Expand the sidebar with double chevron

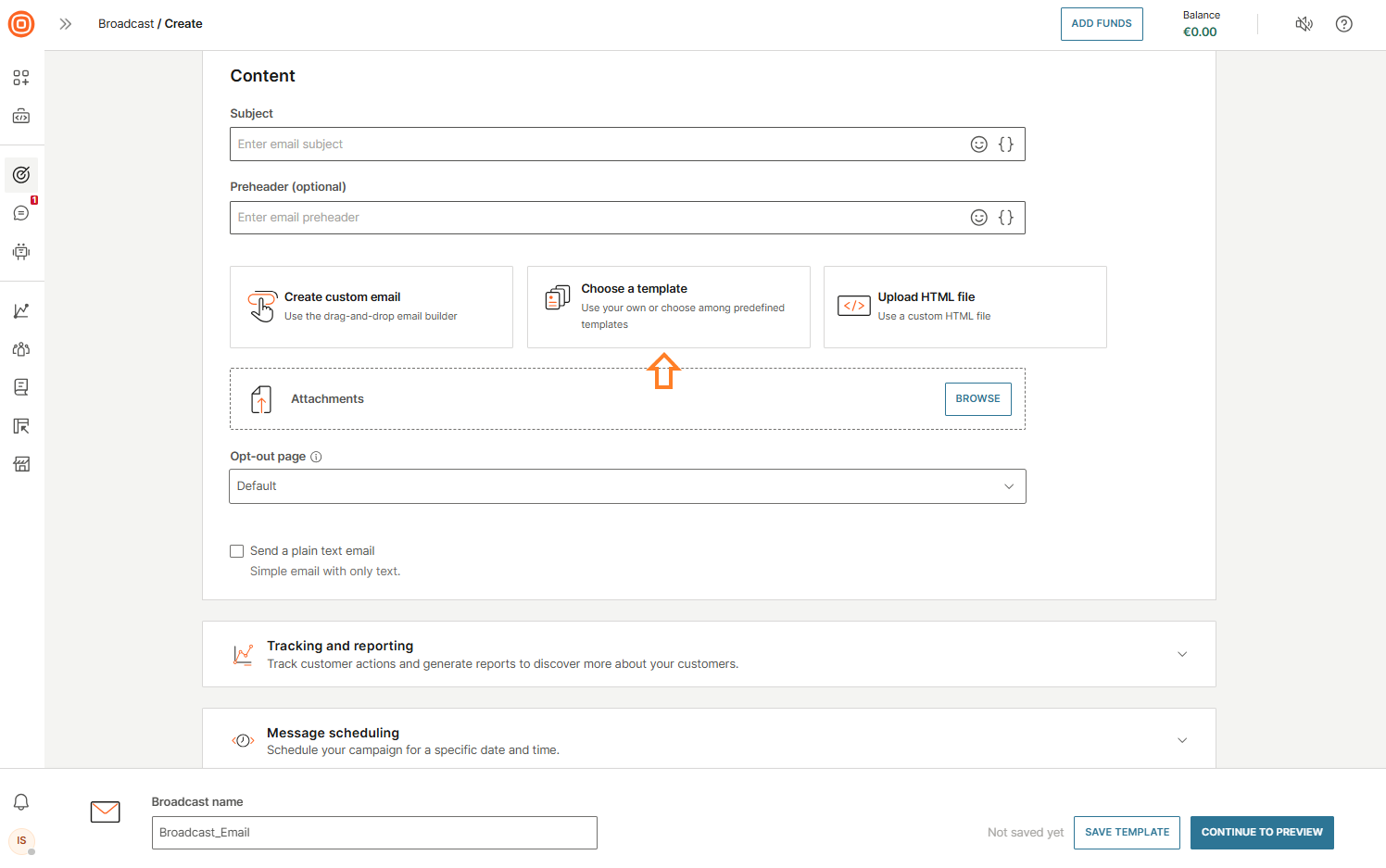(x=66, y=24)
